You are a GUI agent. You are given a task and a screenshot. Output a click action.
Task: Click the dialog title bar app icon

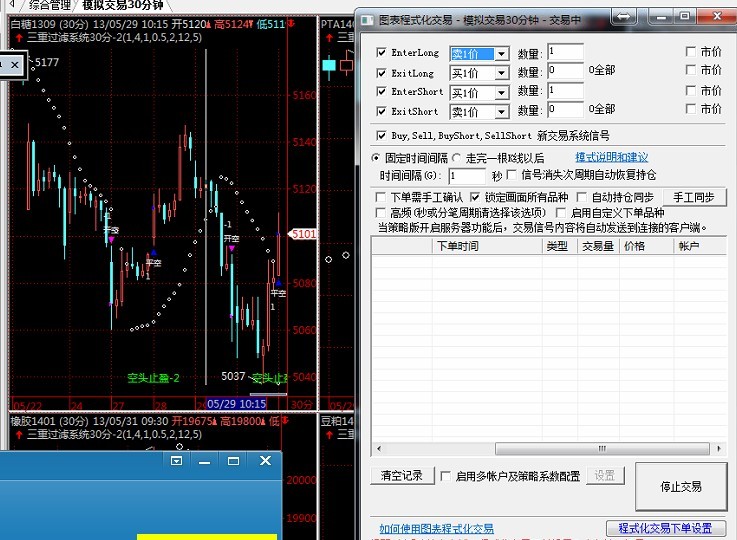click(367, 20)
